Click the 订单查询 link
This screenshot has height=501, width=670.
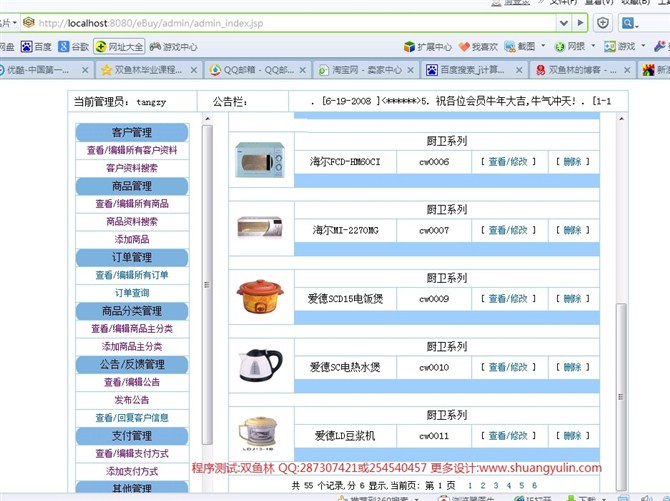[132, 293]
